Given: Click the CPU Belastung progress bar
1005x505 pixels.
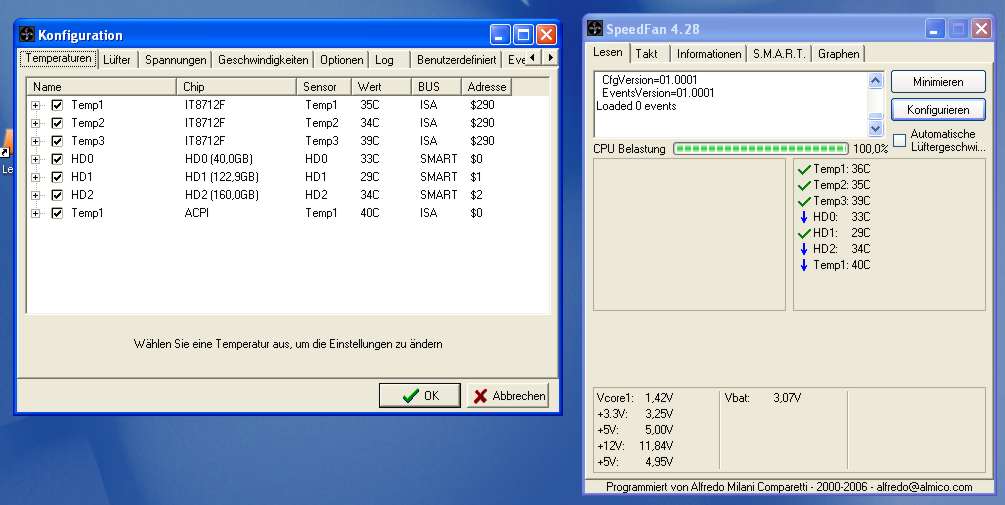Looking at the screenshot, I should point(761,149).
